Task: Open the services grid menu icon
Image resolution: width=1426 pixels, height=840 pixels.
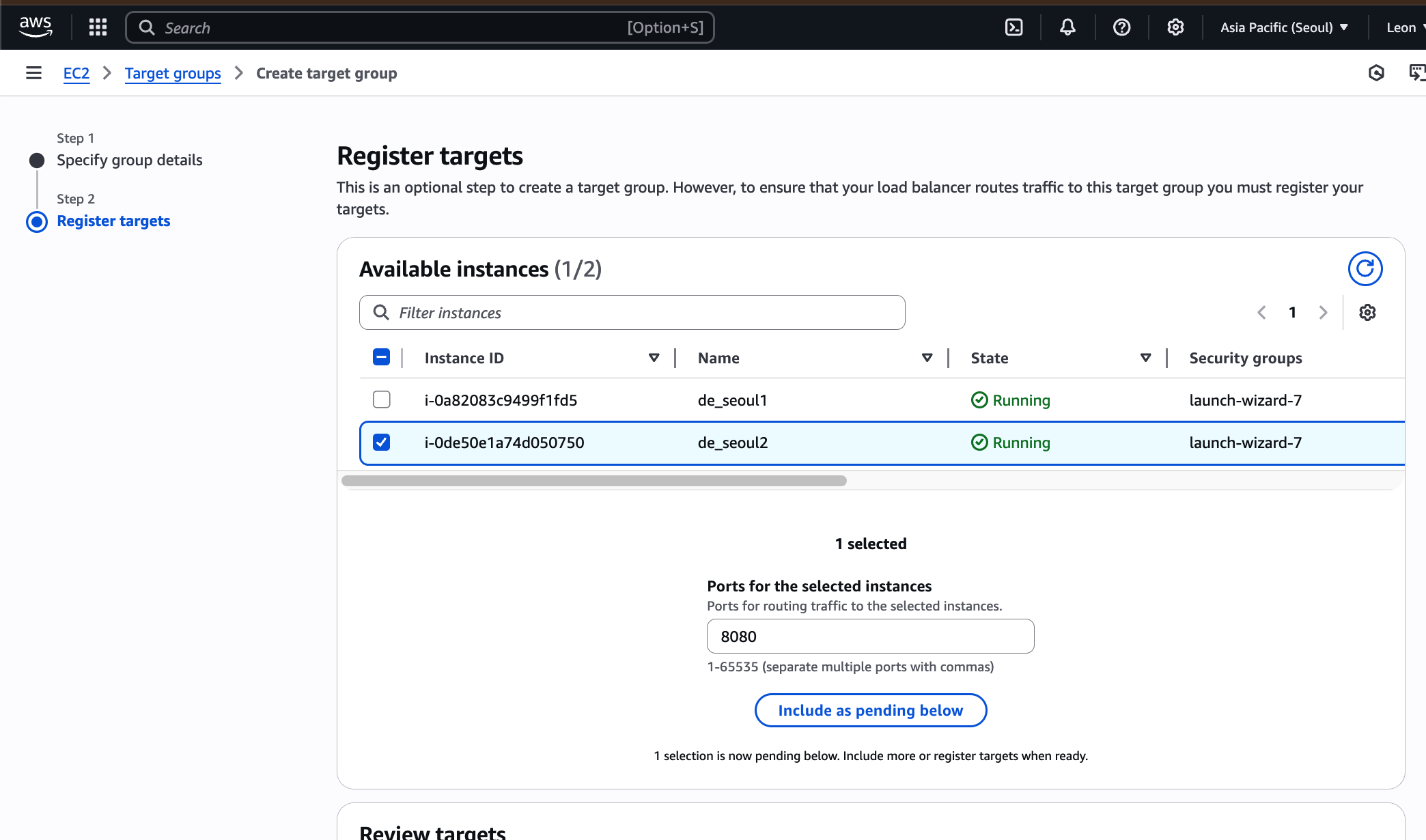Action: 98,27
